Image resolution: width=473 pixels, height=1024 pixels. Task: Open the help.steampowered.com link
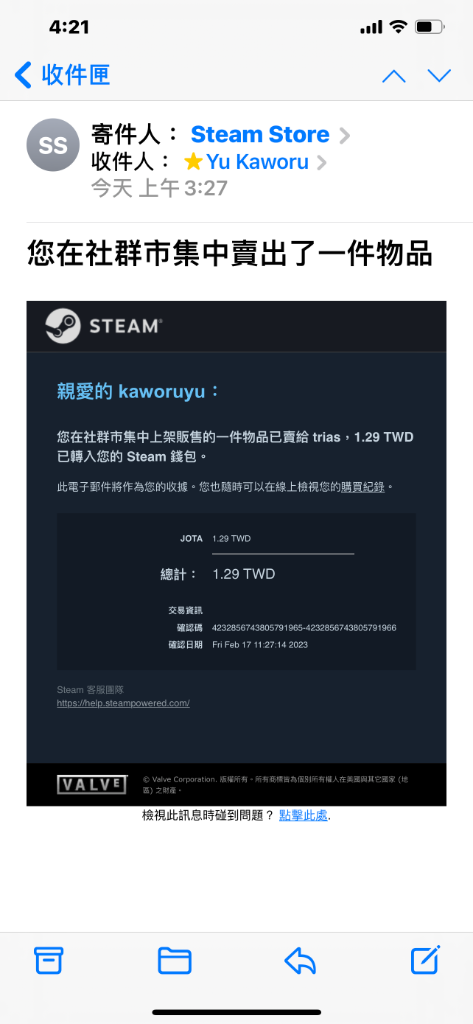coord(123,703)
